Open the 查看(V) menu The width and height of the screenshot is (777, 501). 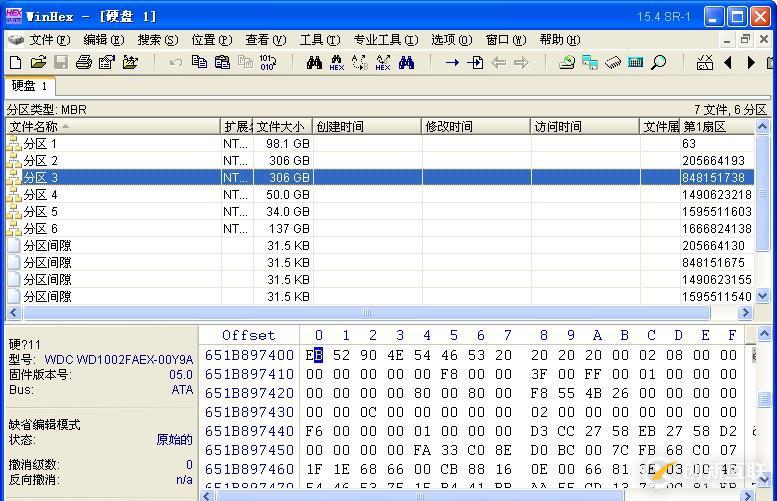(266, 40)
